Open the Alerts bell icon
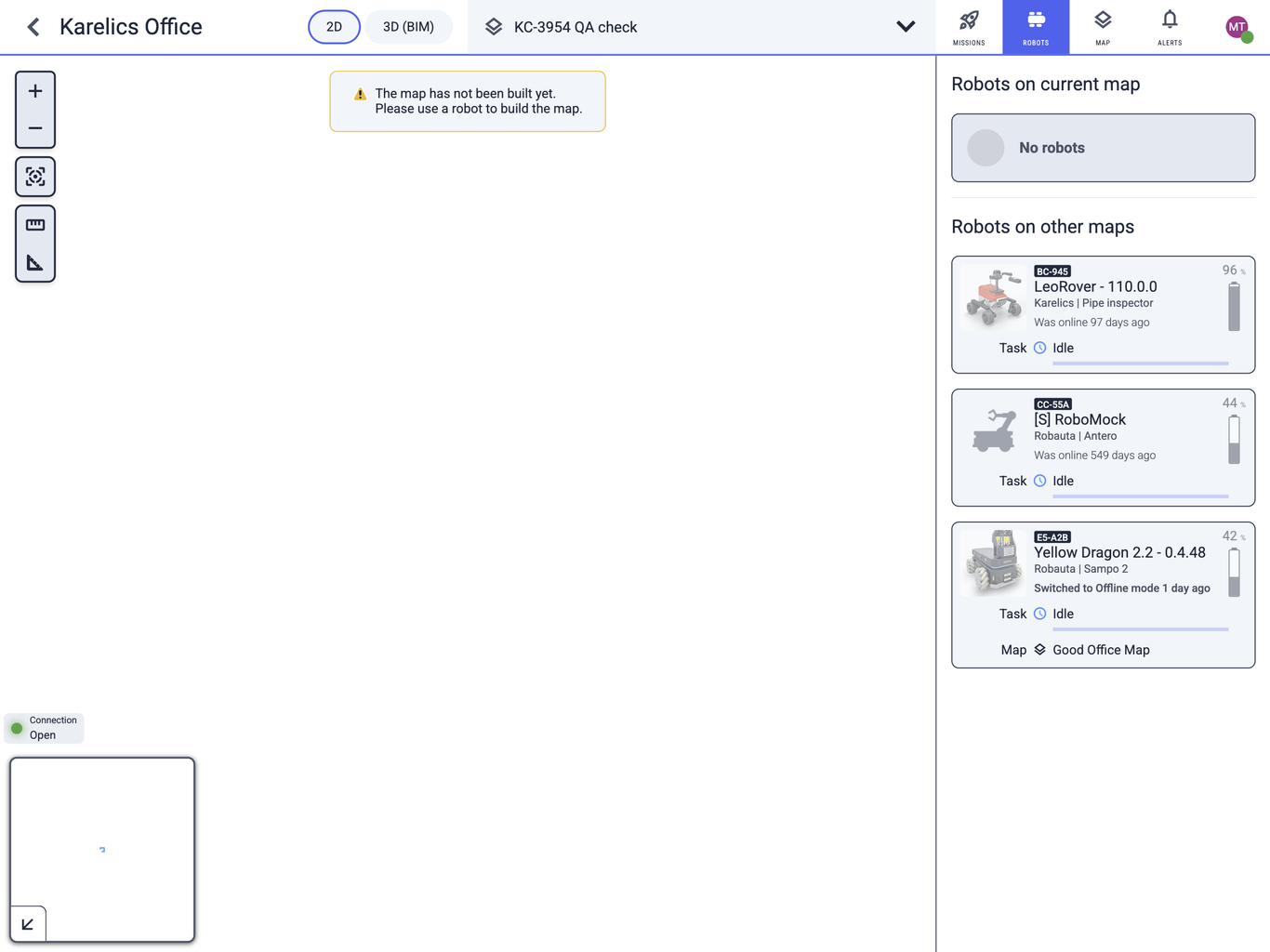Screen dimensions: 1270x952 pyautogui.click(x=1170, y=27)
